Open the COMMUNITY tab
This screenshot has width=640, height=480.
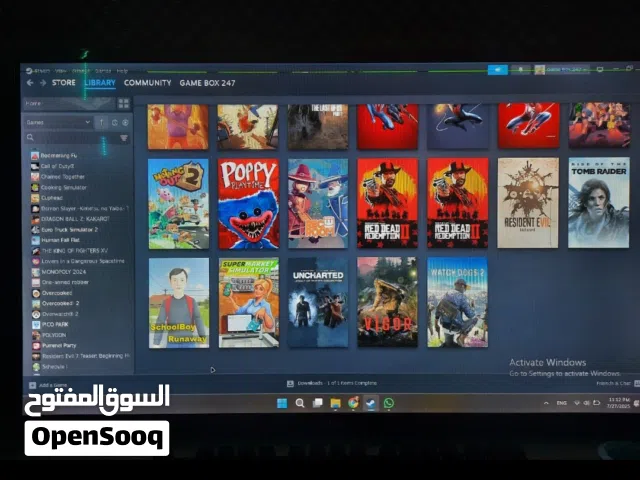coord(147,82)
